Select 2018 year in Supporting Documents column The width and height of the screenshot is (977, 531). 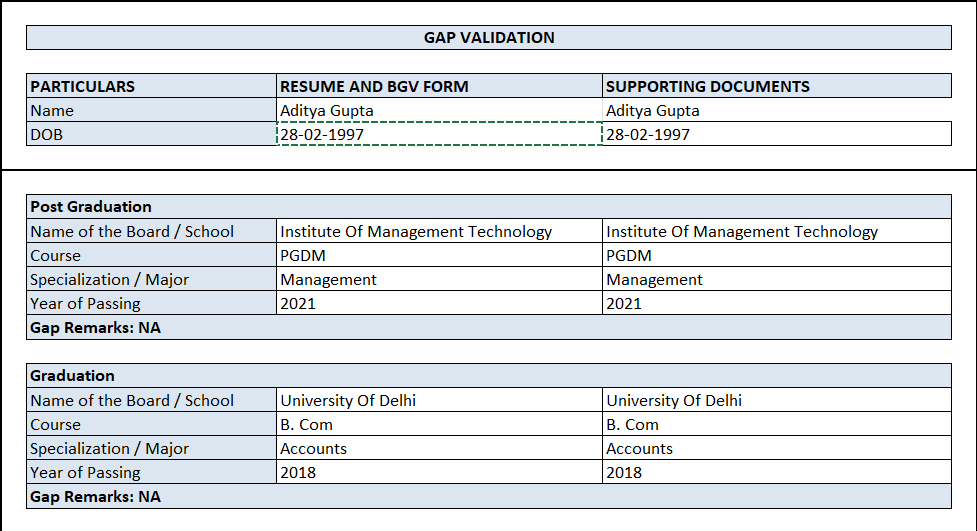pos(776,473)
